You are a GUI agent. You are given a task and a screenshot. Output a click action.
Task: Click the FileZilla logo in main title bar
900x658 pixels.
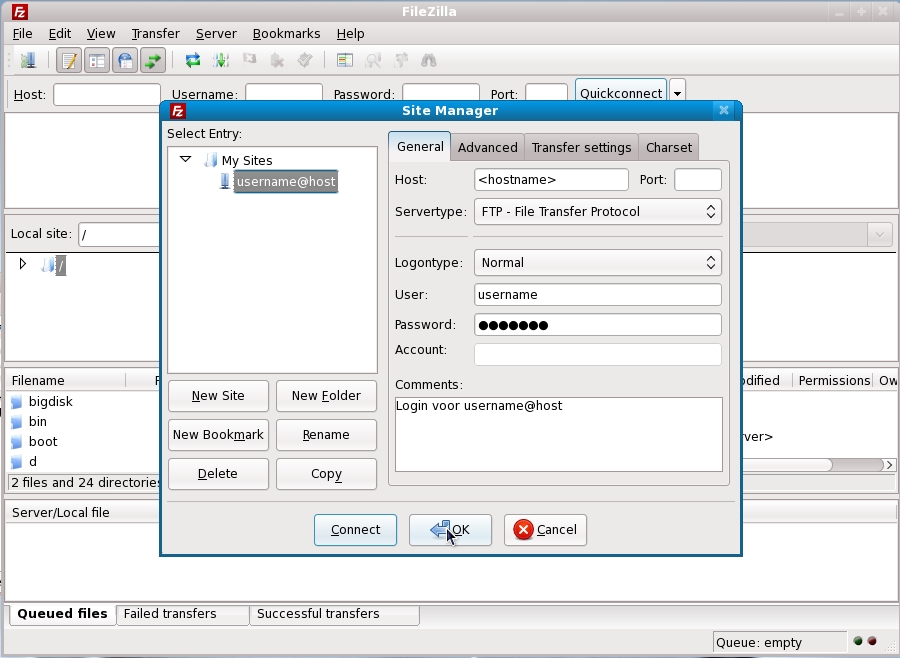[20, 12]
